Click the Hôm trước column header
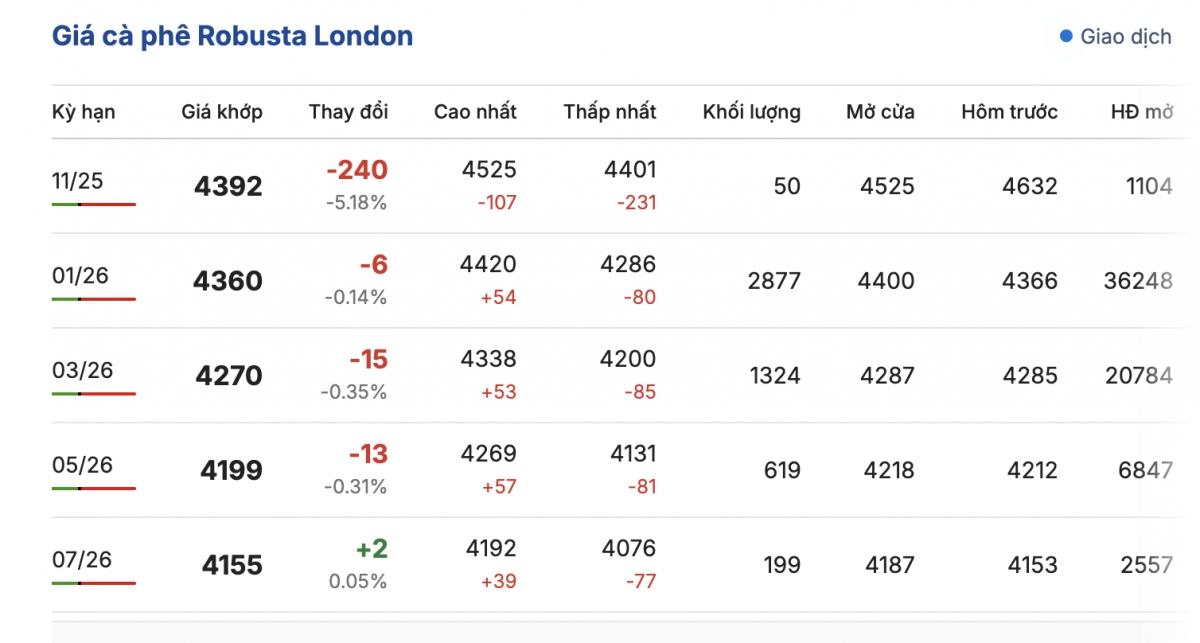Viewport: 1200px width, 643px height. (1009, 112)
